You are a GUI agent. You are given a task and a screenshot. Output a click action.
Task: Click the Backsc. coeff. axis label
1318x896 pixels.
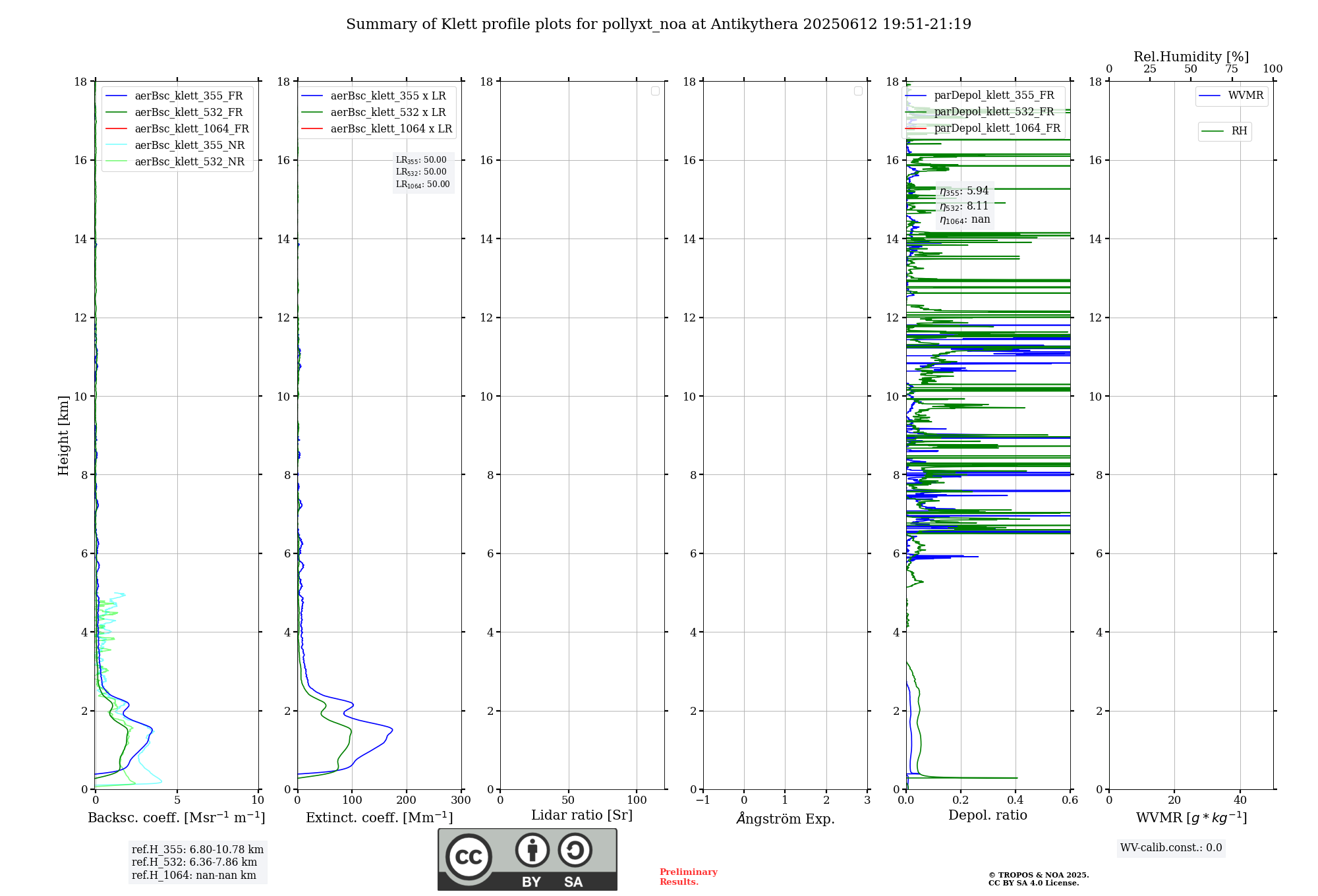[177, 818]
